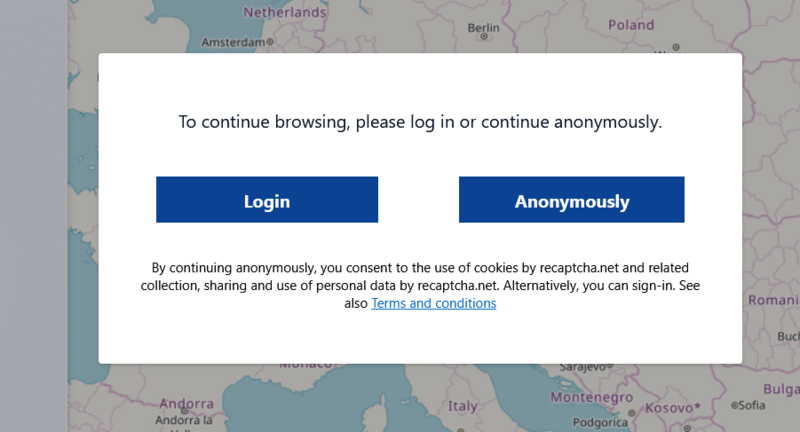
Task: Click the Amsterdam city marker dot
Action: click(x=271, y=43)
